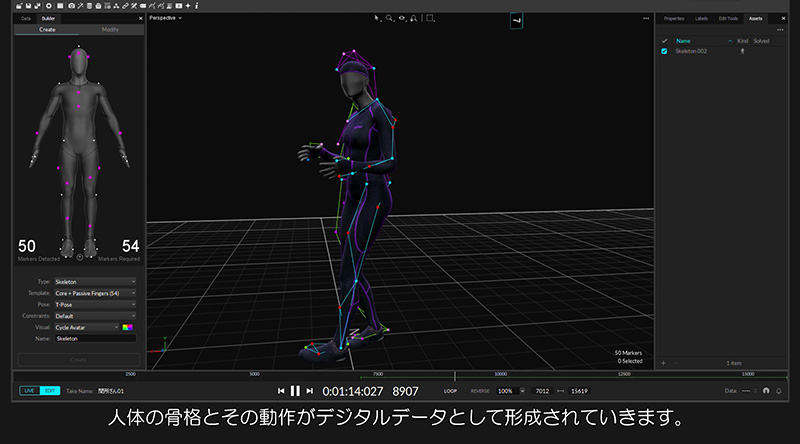Switch to the Edit Tools tab
The width and height of the screenshot is (800, 444).
click(728, 18)
